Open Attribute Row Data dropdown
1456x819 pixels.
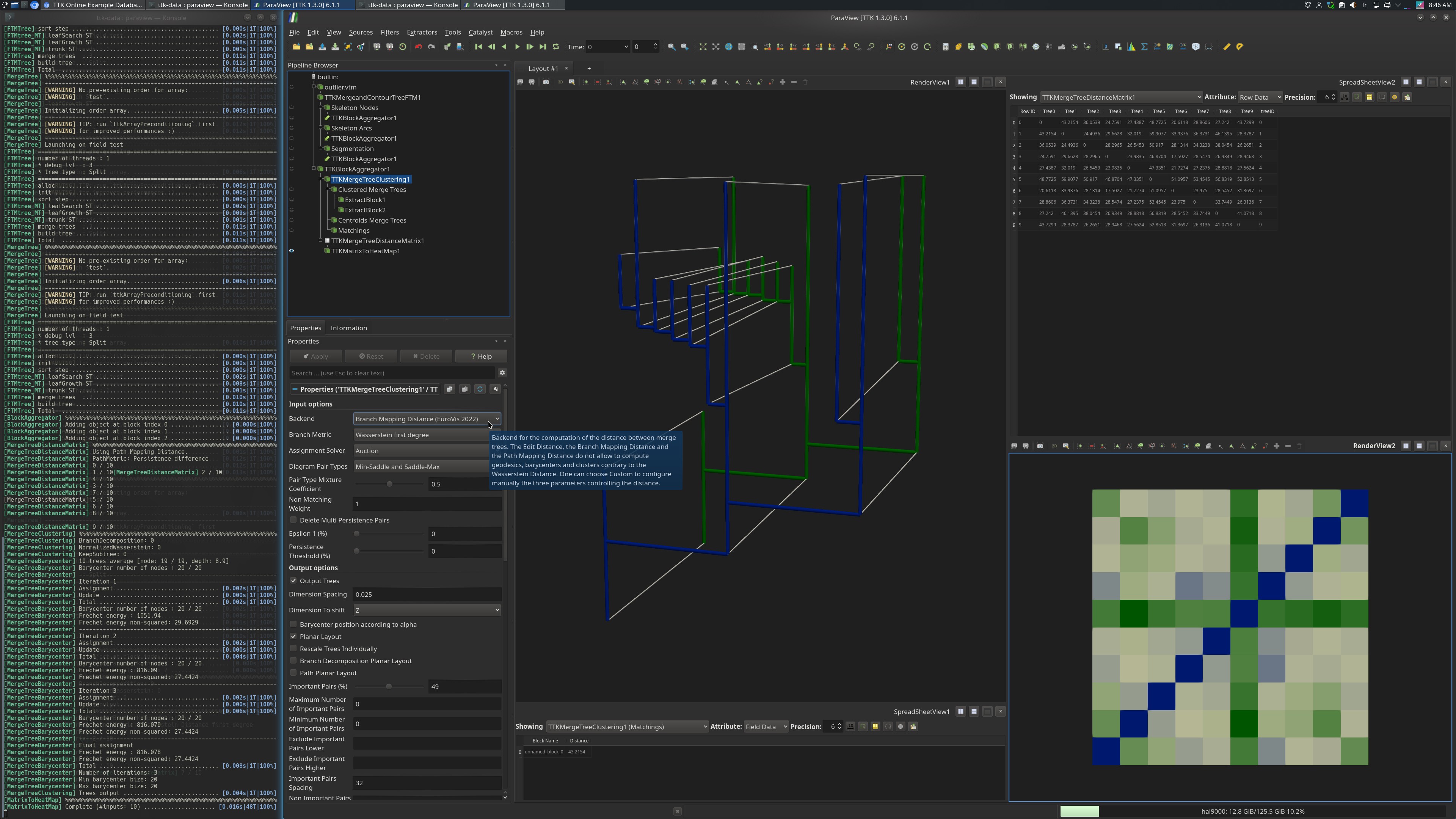(1260, 97)
